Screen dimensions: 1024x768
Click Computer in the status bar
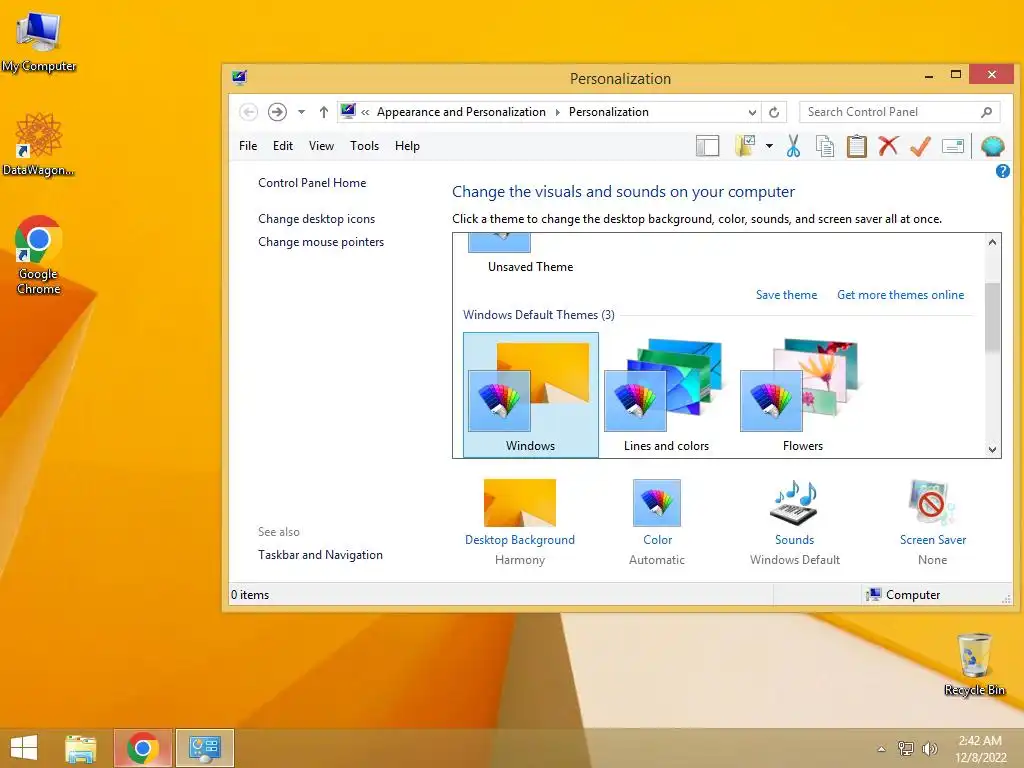(904, 595)
